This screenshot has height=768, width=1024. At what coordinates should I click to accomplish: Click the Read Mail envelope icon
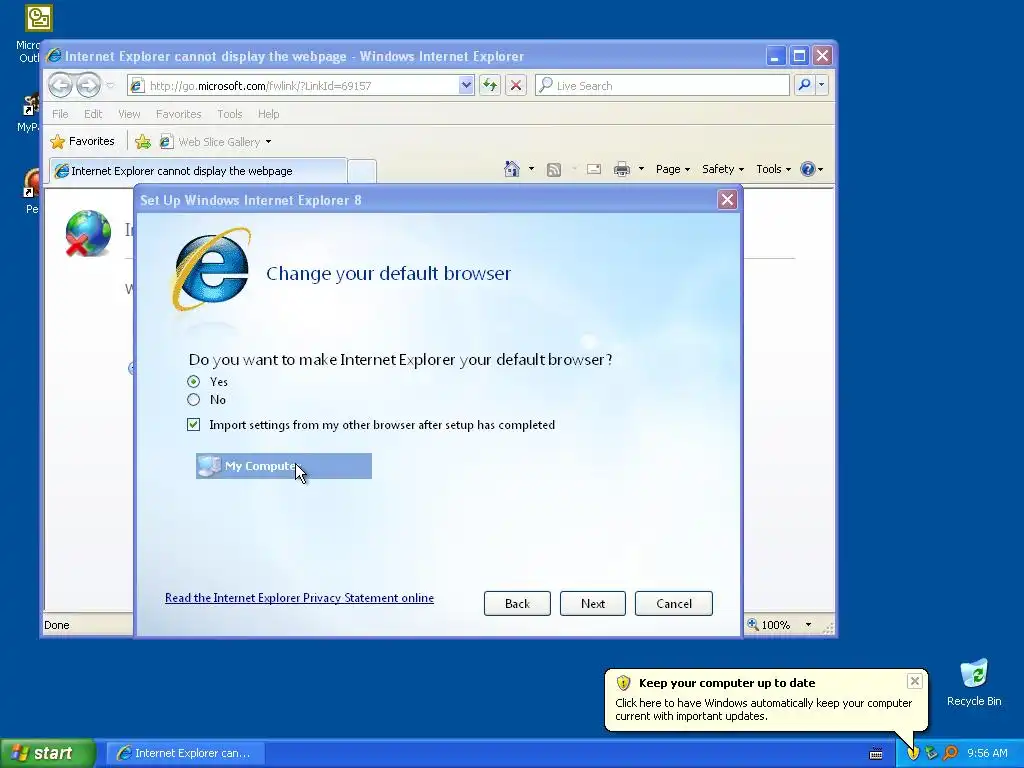coord(594,169)
